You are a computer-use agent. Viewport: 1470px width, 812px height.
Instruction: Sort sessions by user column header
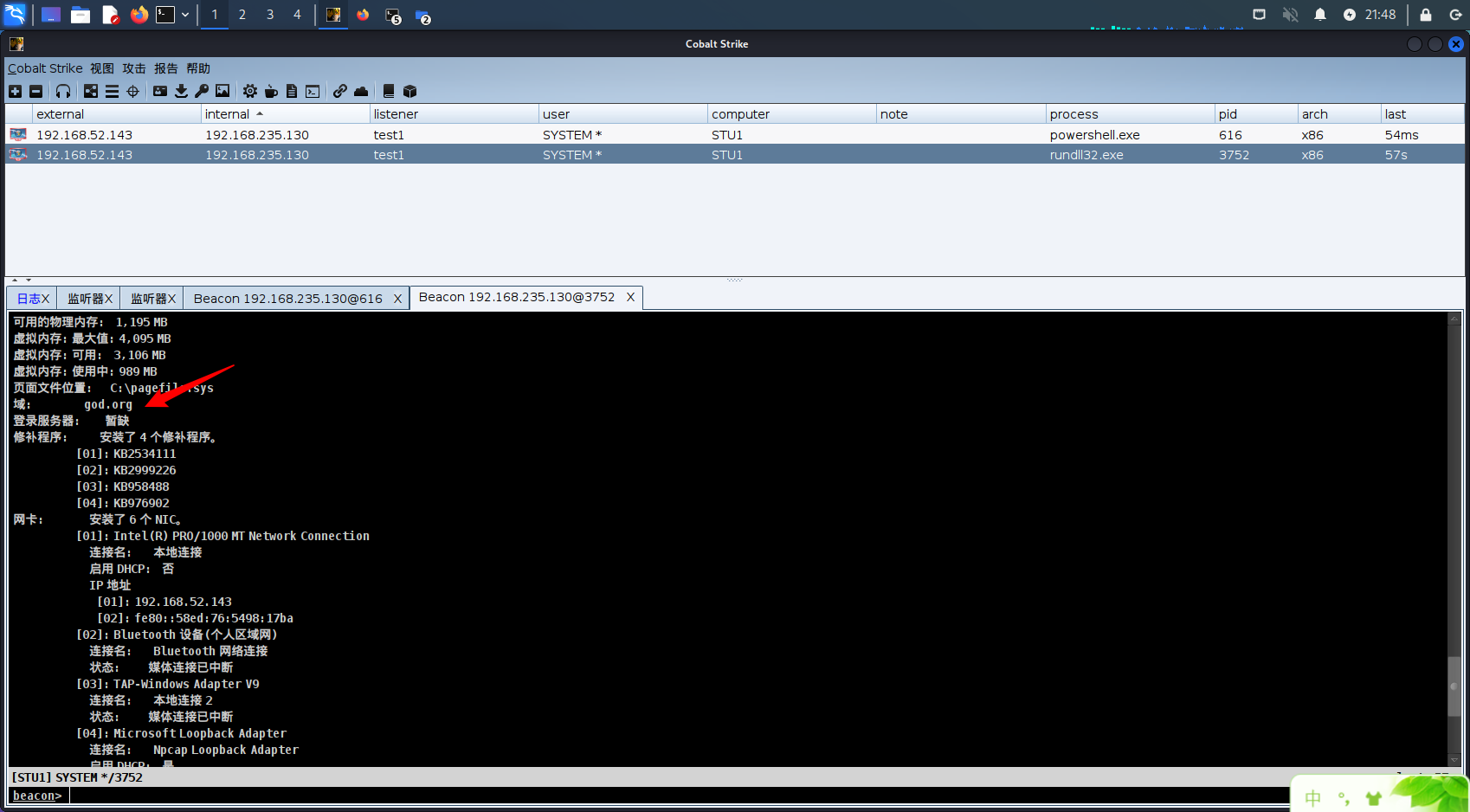click(622, 114)
